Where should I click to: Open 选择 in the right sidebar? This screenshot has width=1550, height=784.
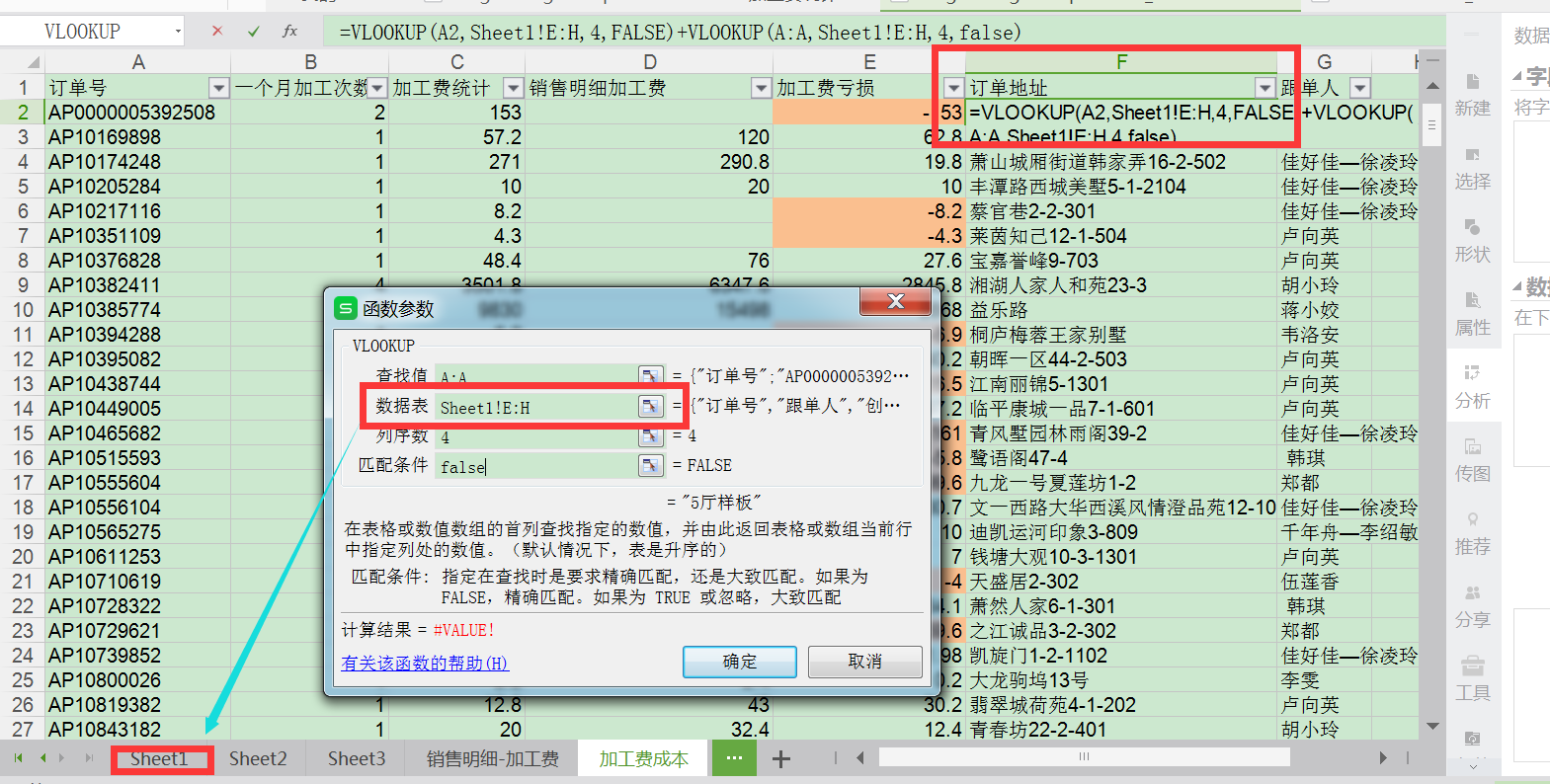coord(1472,168)
